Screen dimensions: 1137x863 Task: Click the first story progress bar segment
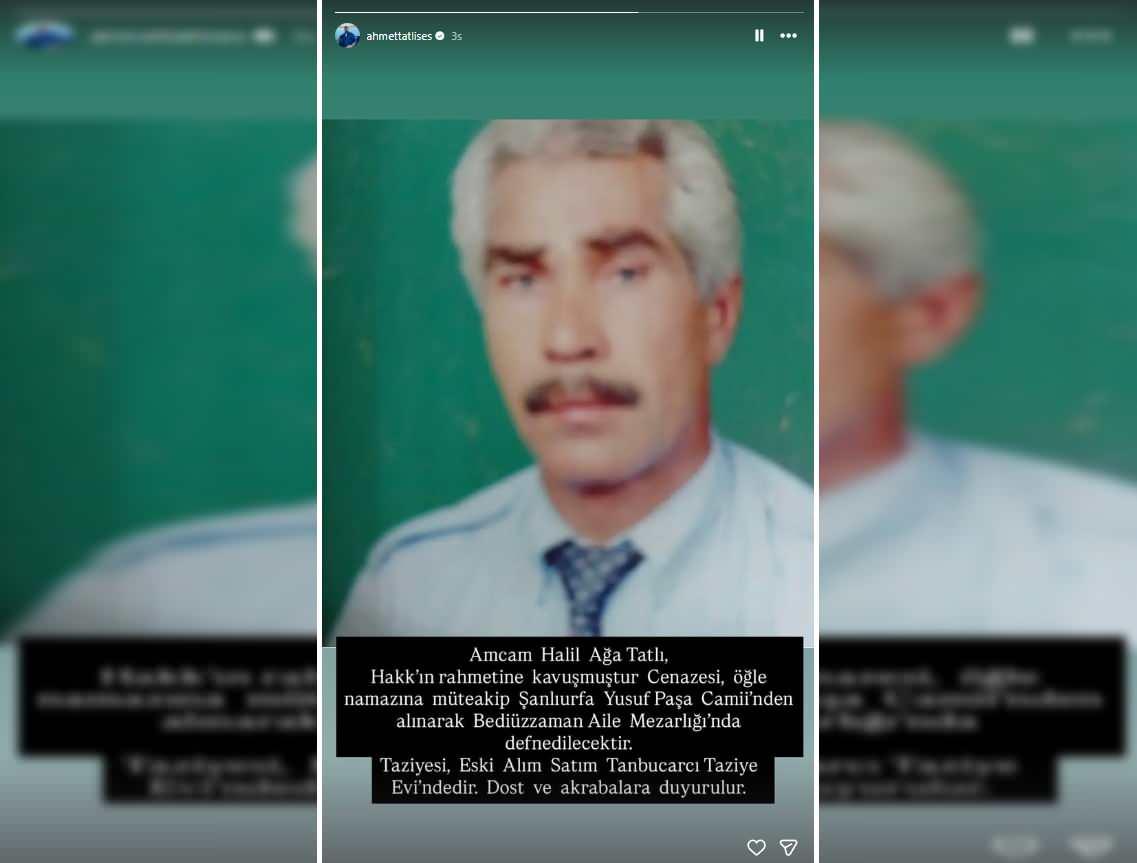486,6
